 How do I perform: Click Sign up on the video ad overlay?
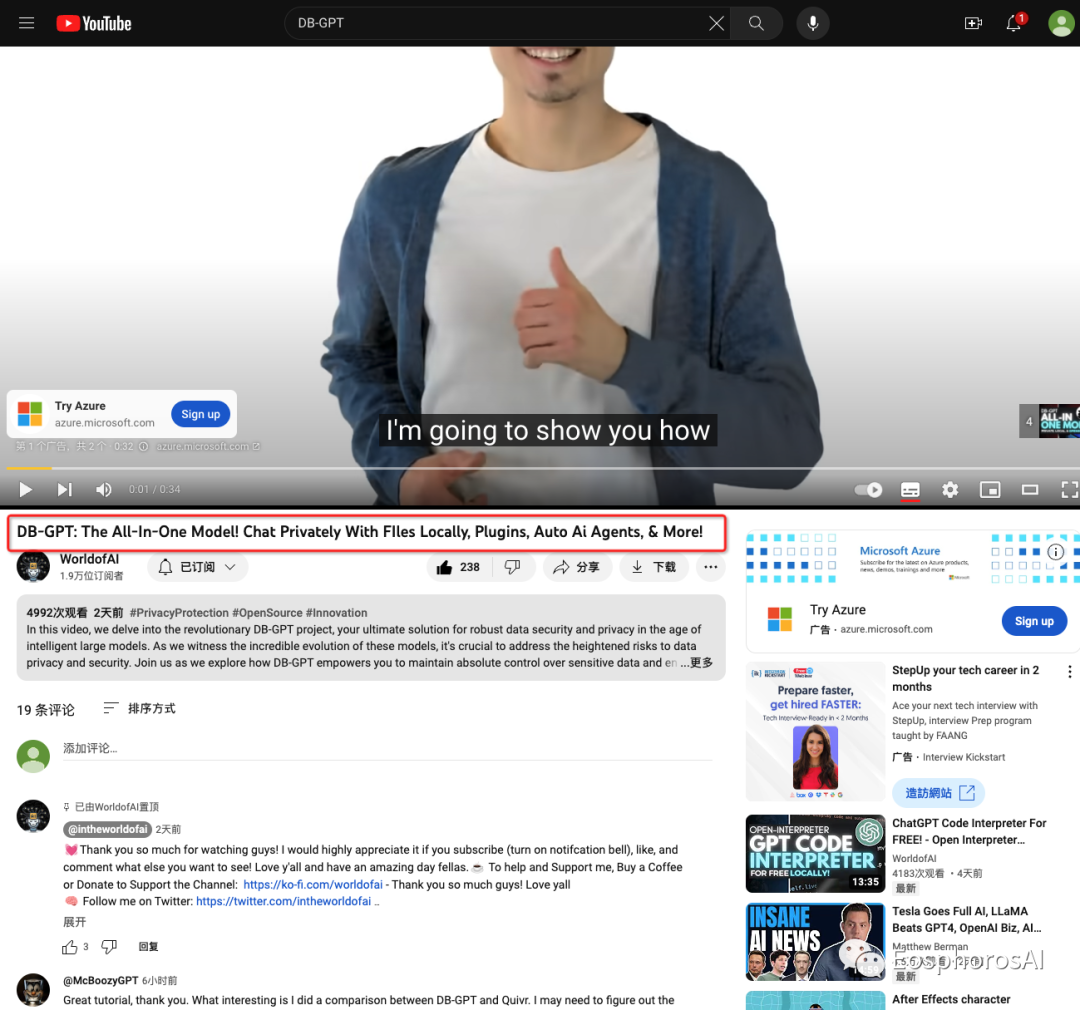200,414
